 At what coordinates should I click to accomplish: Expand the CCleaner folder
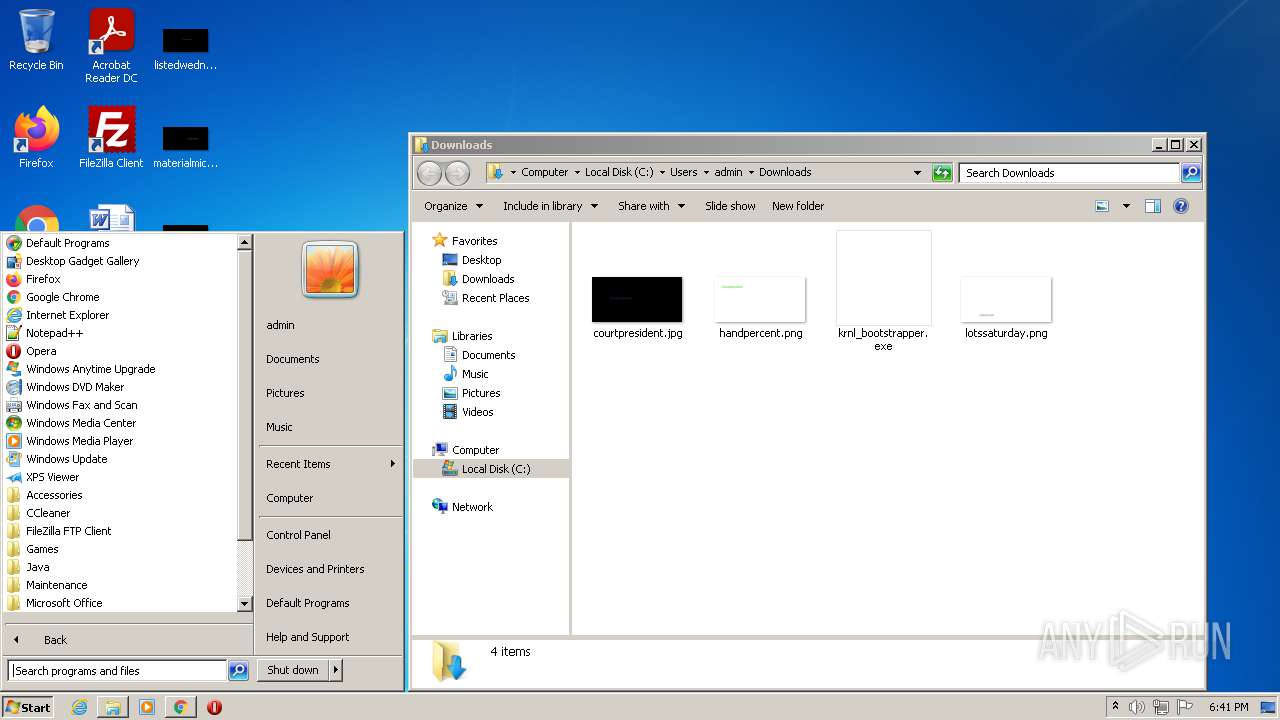coord(48,513)
